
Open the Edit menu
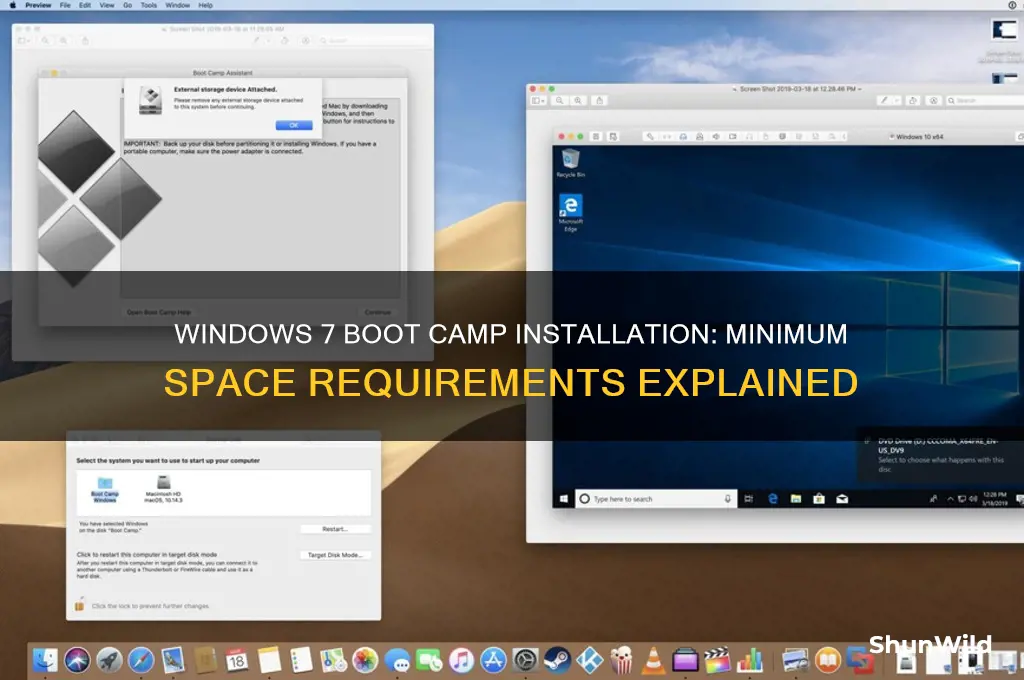pyautogui.click(x=85, y=5)
